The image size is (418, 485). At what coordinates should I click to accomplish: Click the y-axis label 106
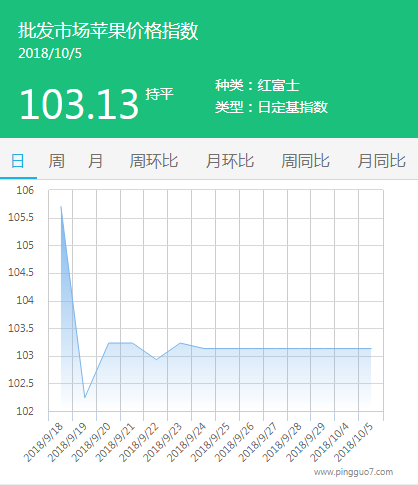pyautogui.click(x=25, y=190)
